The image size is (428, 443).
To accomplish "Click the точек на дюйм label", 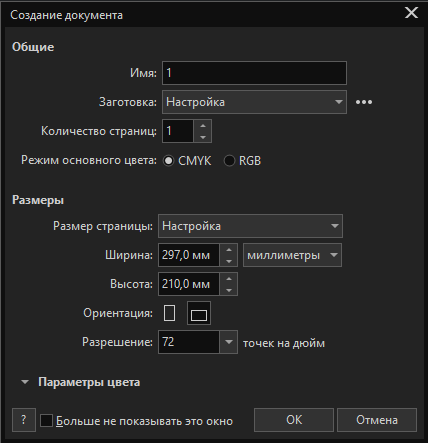I will tap(284, 343).
